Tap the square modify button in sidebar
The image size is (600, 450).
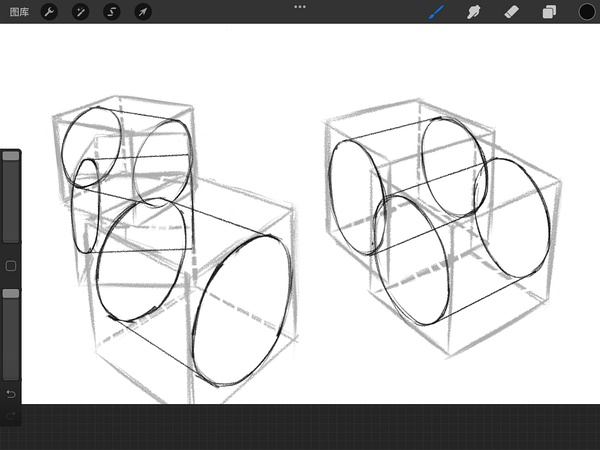coord(11,266)
